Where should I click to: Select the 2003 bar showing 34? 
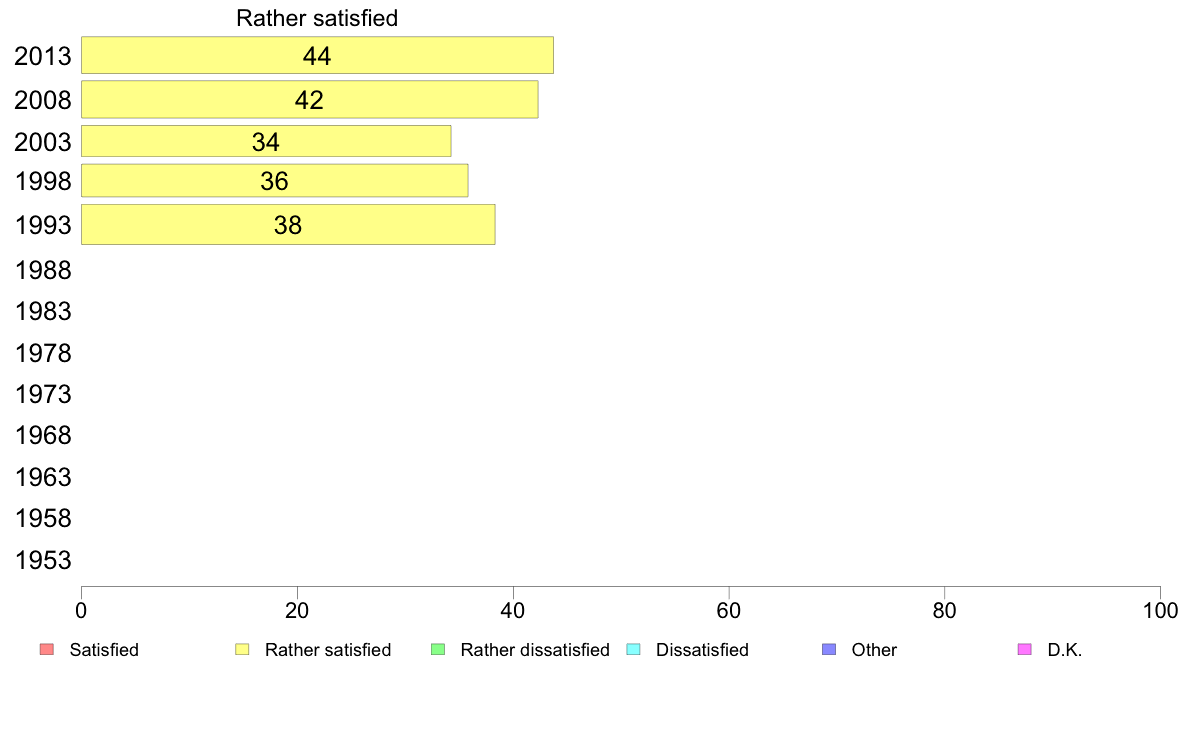point(266,141)
